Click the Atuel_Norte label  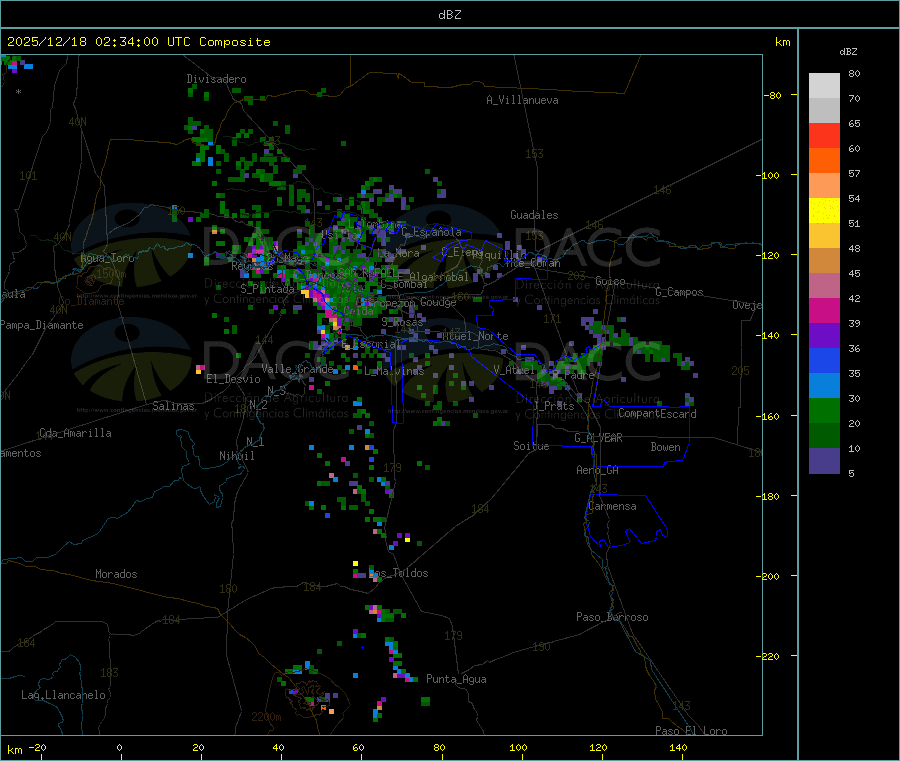pyautogui.click(x=475, y=336)
